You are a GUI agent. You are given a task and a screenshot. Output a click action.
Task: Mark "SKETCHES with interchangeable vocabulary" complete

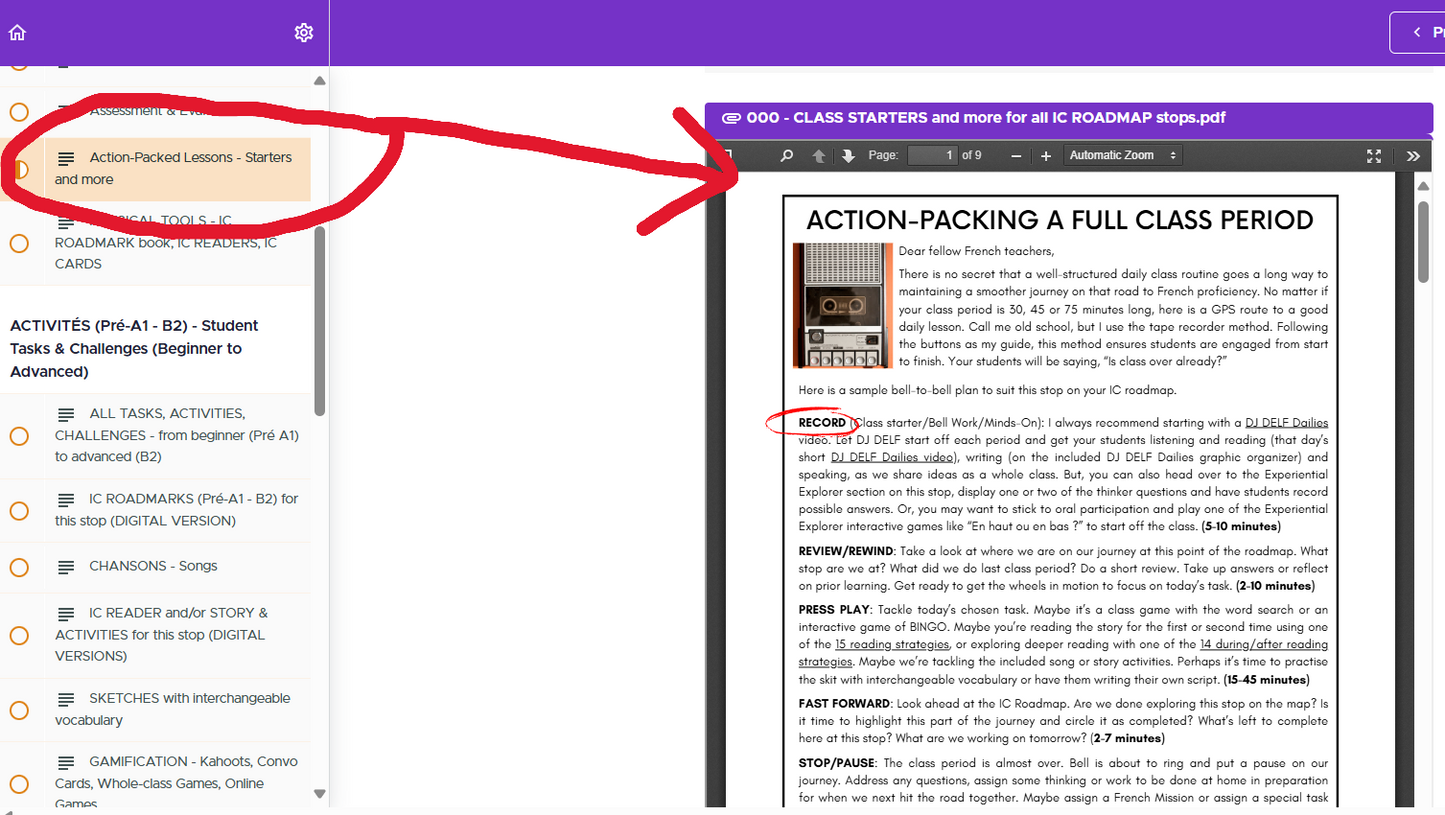point(18,710)
